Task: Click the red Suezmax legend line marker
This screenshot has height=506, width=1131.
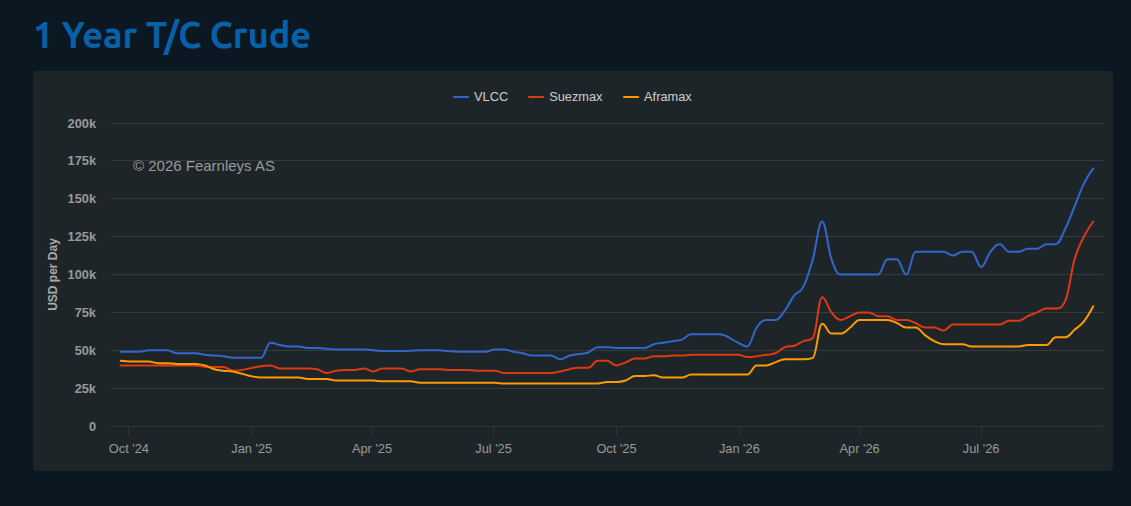Action: 537,97
